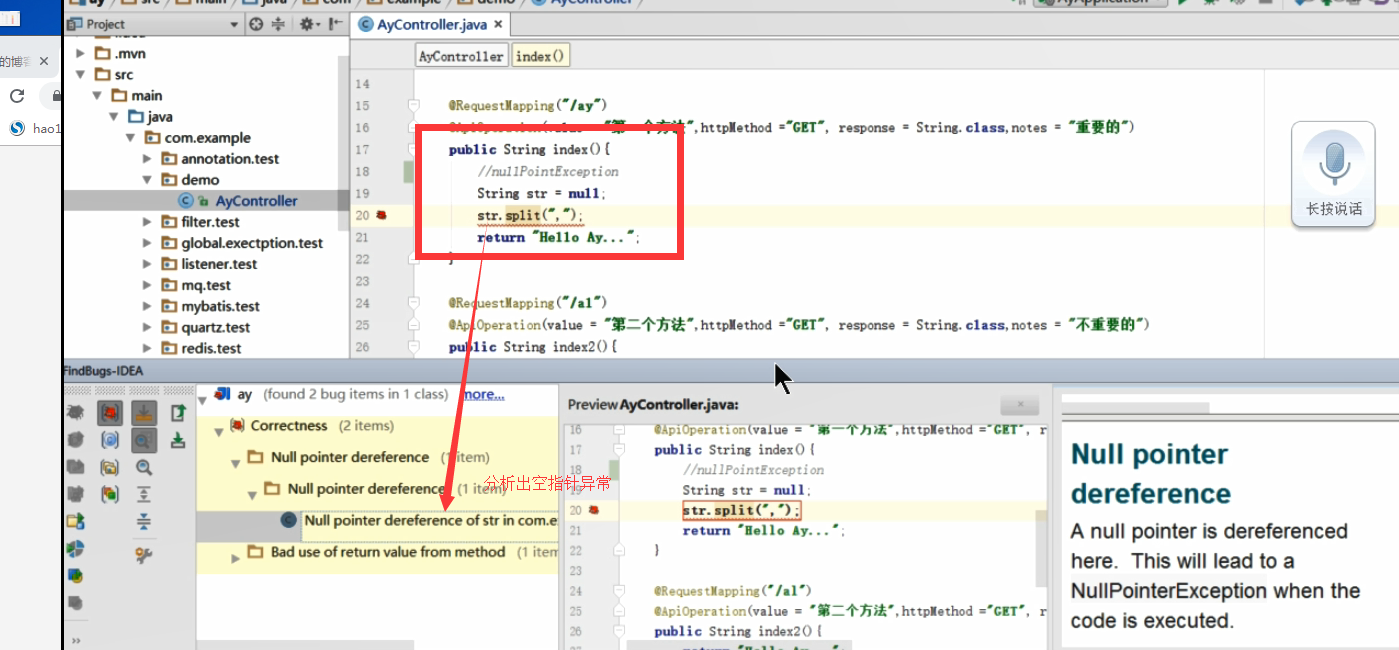
Task: Expand the annotation.test package
Action: point(147,159)
